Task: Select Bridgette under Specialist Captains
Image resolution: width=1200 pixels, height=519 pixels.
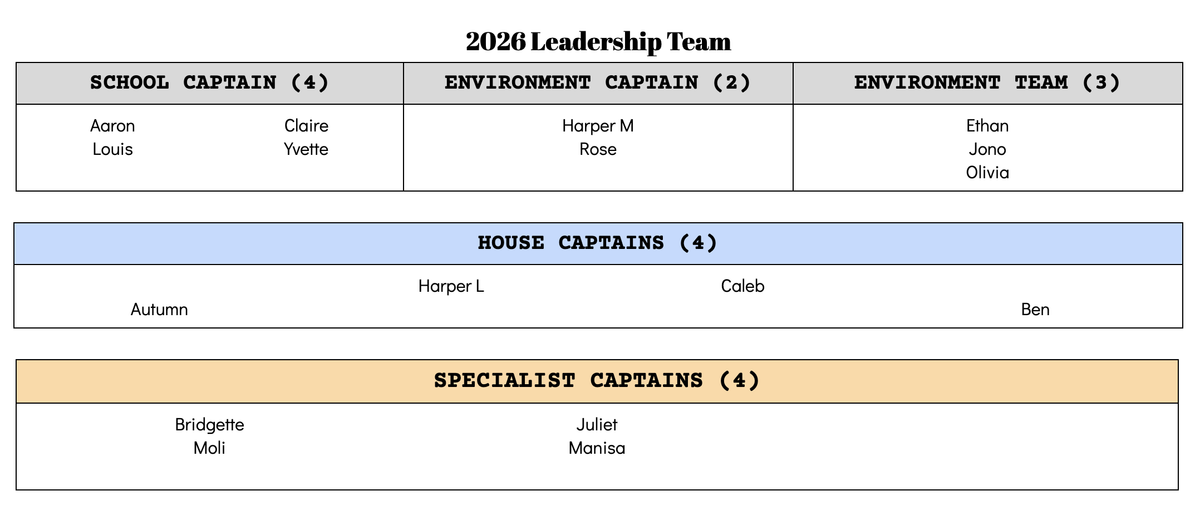Action: point(209,425)
